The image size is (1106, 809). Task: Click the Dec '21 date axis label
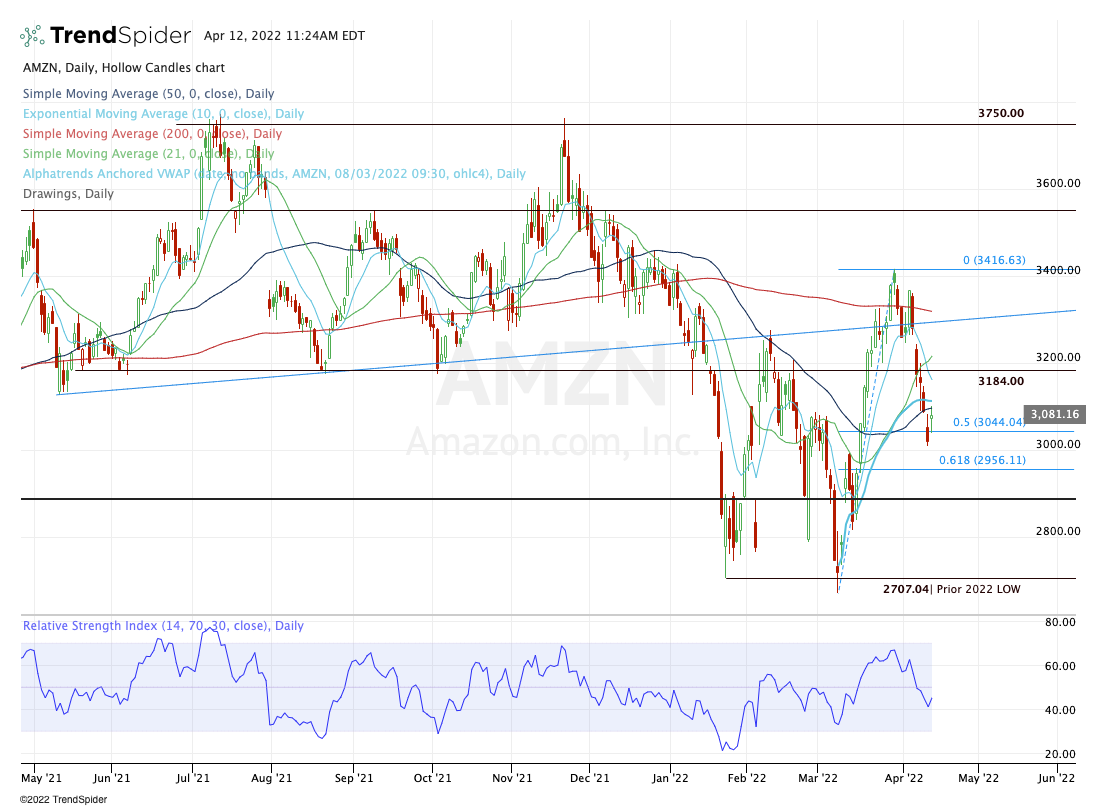pyautogui.click(x=590, y=778)
